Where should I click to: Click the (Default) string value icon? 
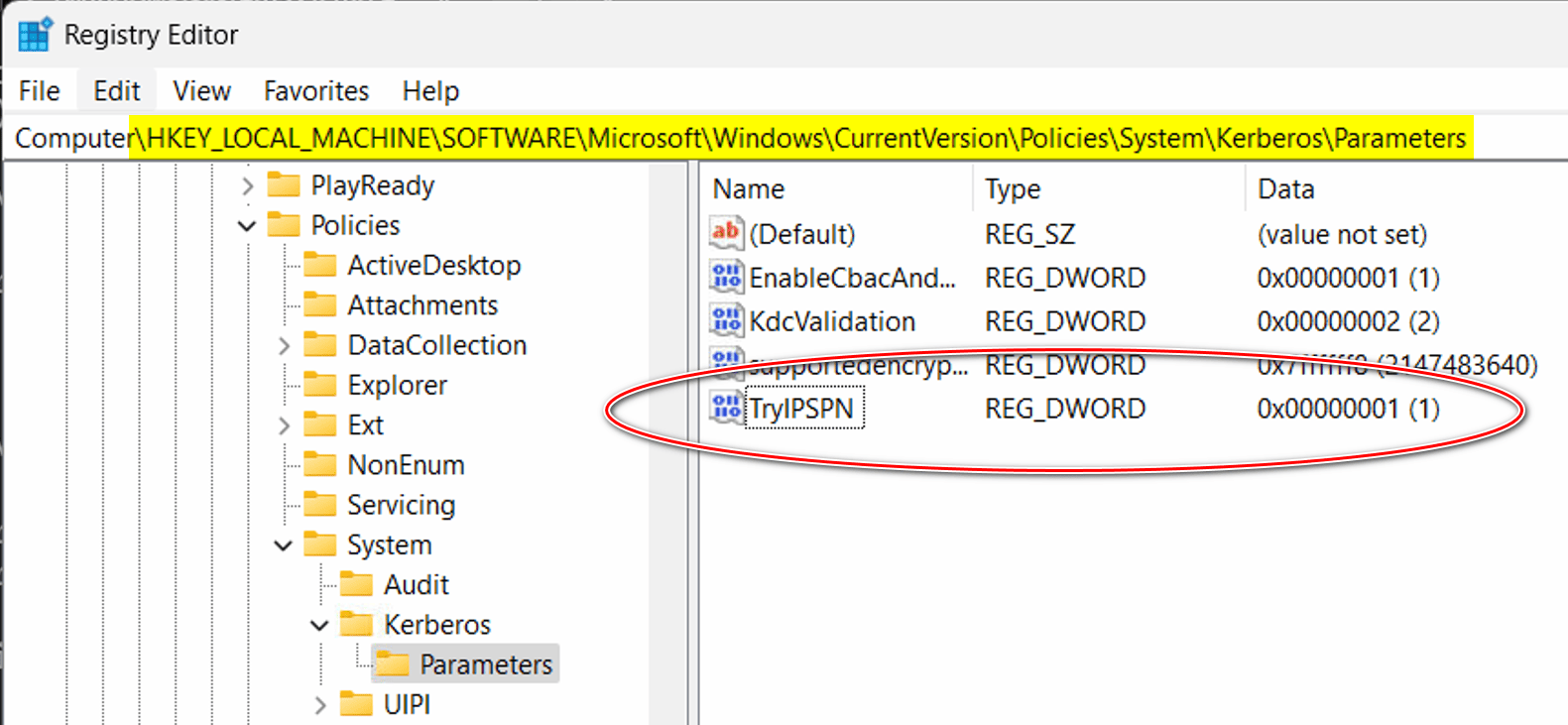click(726, 233)
